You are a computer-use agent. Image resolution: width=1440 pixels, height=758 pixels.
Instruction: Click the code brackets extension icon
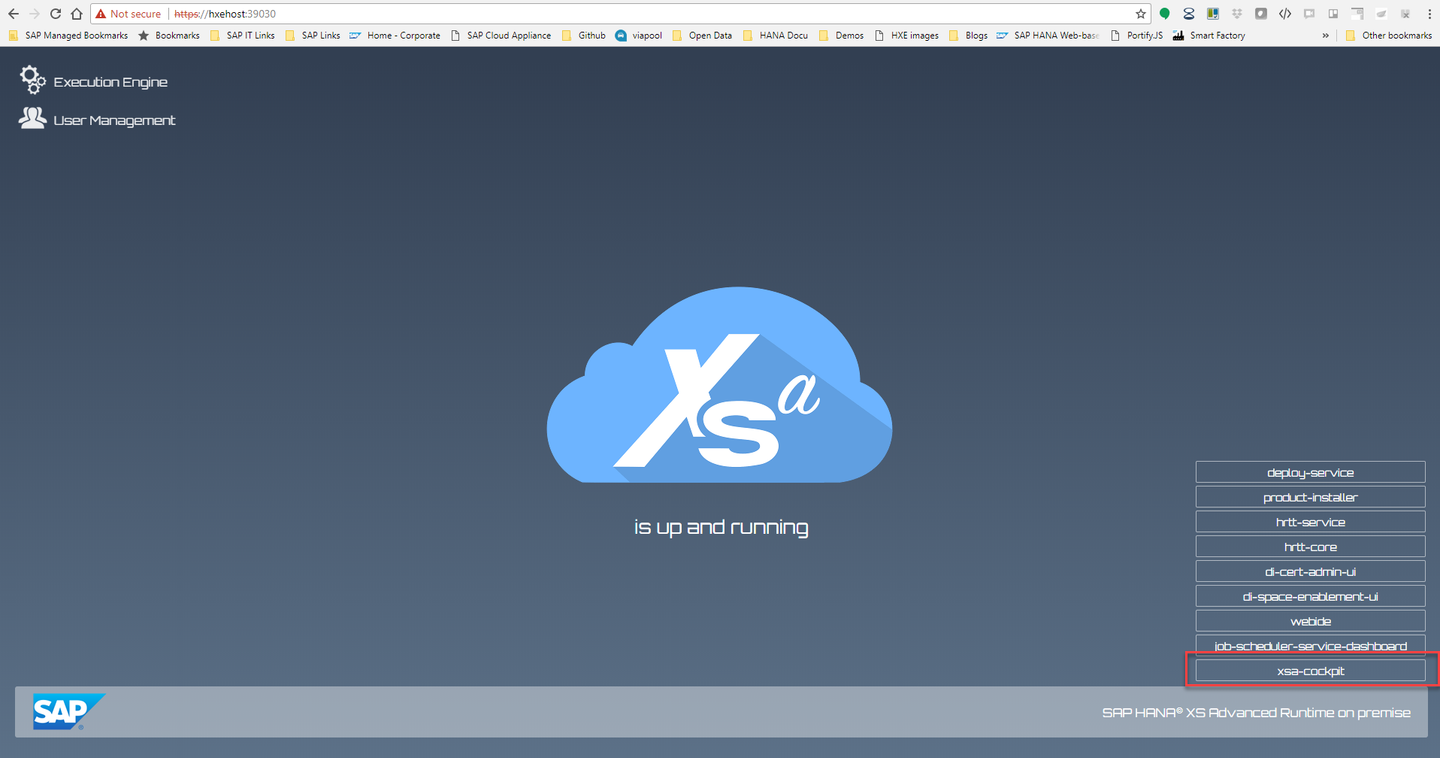click(1285, 14)
